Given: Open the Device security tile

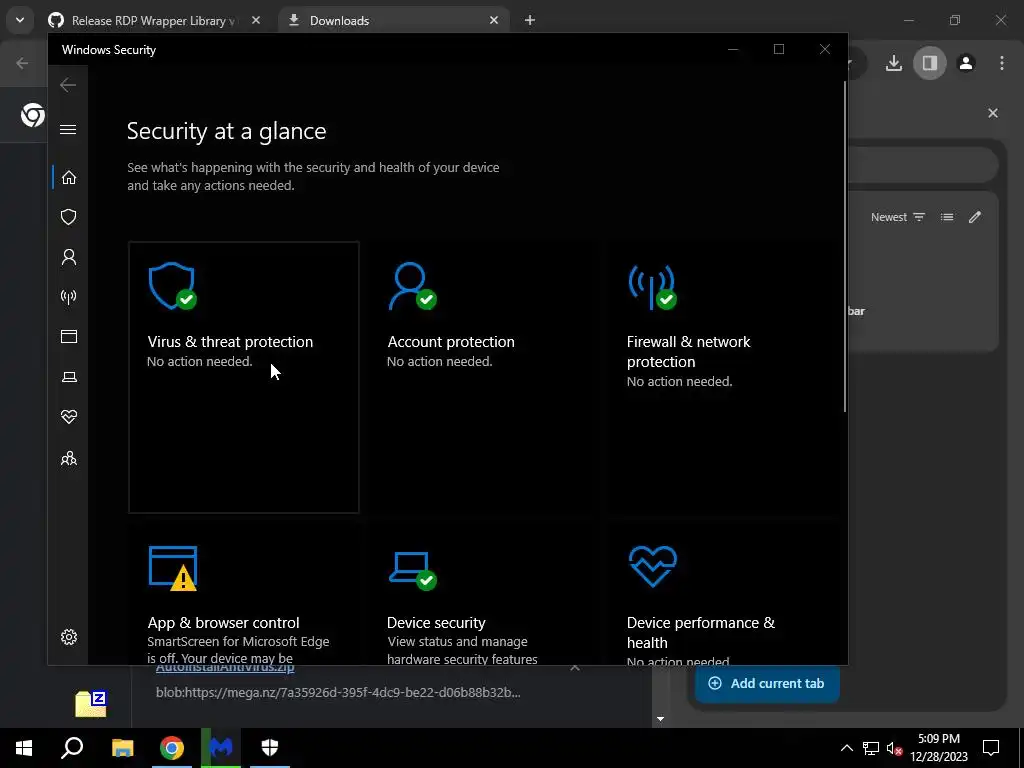Looking at the screenshot, I should tap(483, 594).
